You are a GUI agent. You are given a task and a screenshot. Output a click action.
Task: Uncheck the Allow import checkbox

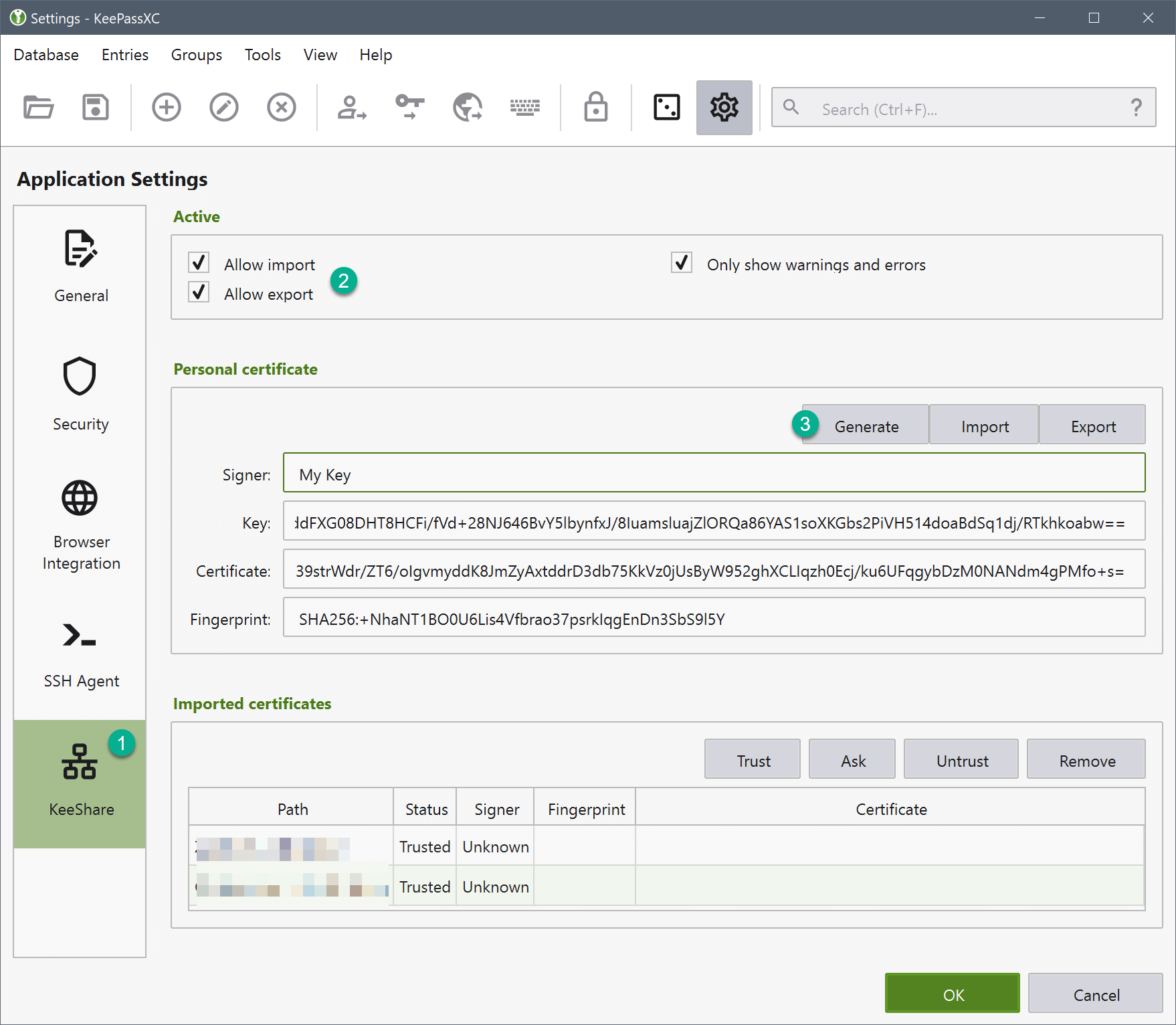point(199,263)
